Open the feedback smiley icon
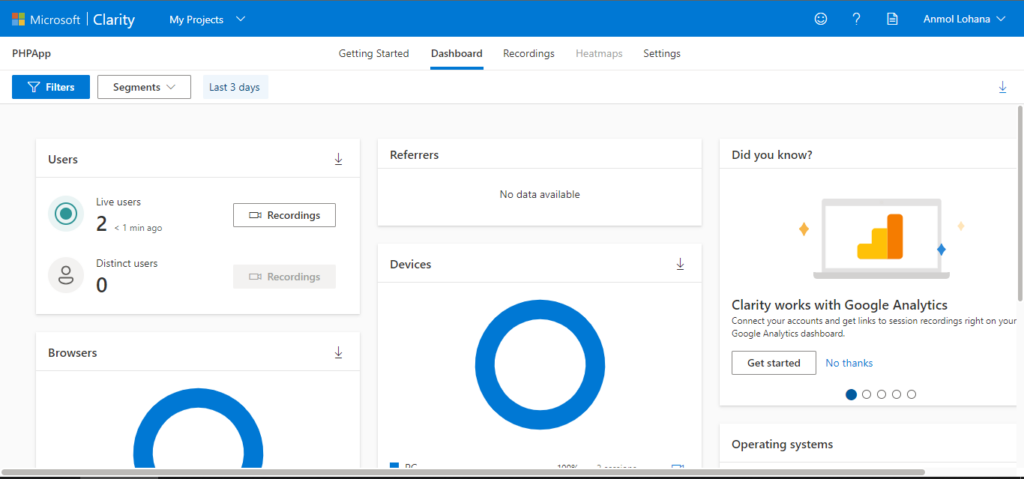Viewport: 1024px width, 479px height. tap(821, 19)
